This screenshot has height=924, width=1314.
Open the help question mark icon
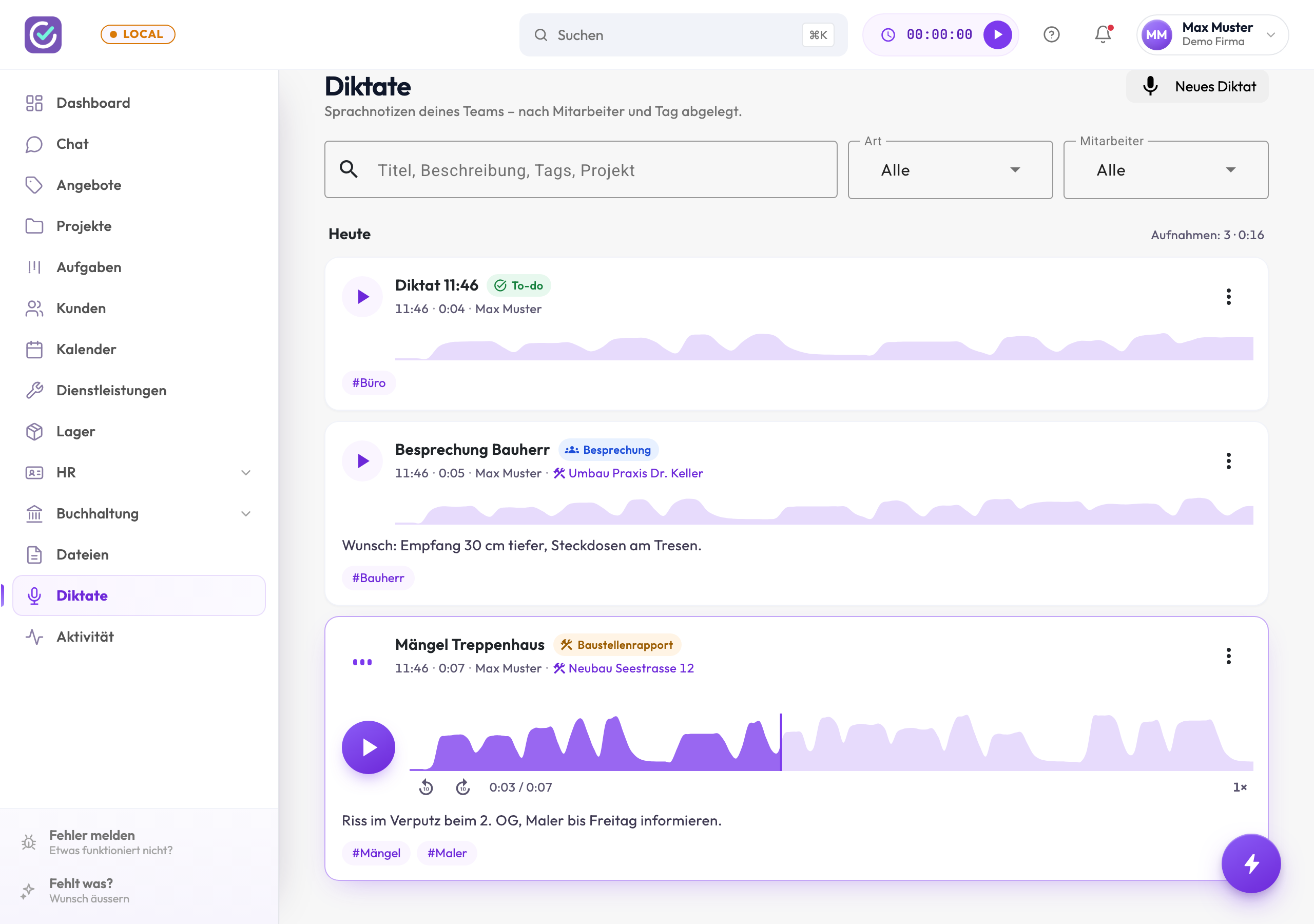point(1051,35)
